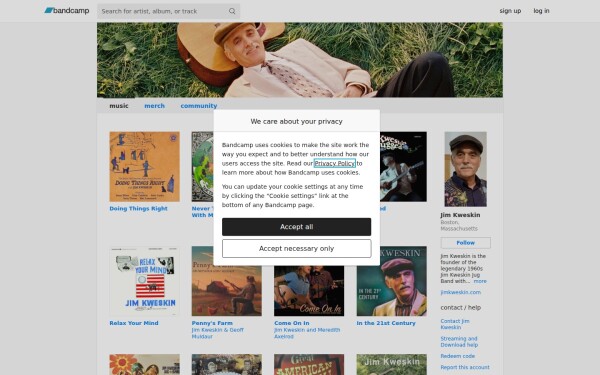Click the Bandcamp logo

[67, 11]
